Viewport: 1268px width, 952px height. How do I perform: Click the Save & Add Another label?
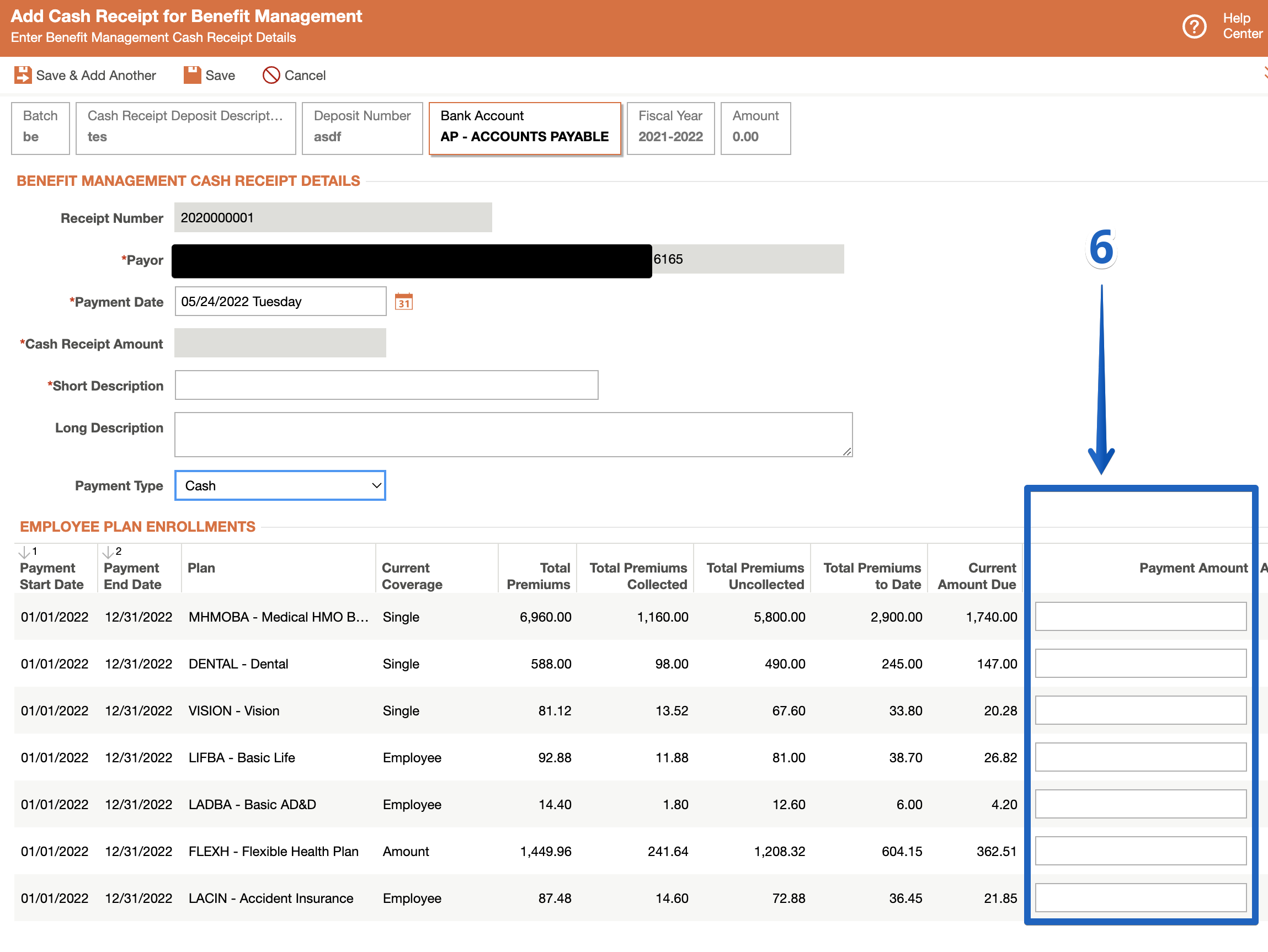[x=95, y=75]
